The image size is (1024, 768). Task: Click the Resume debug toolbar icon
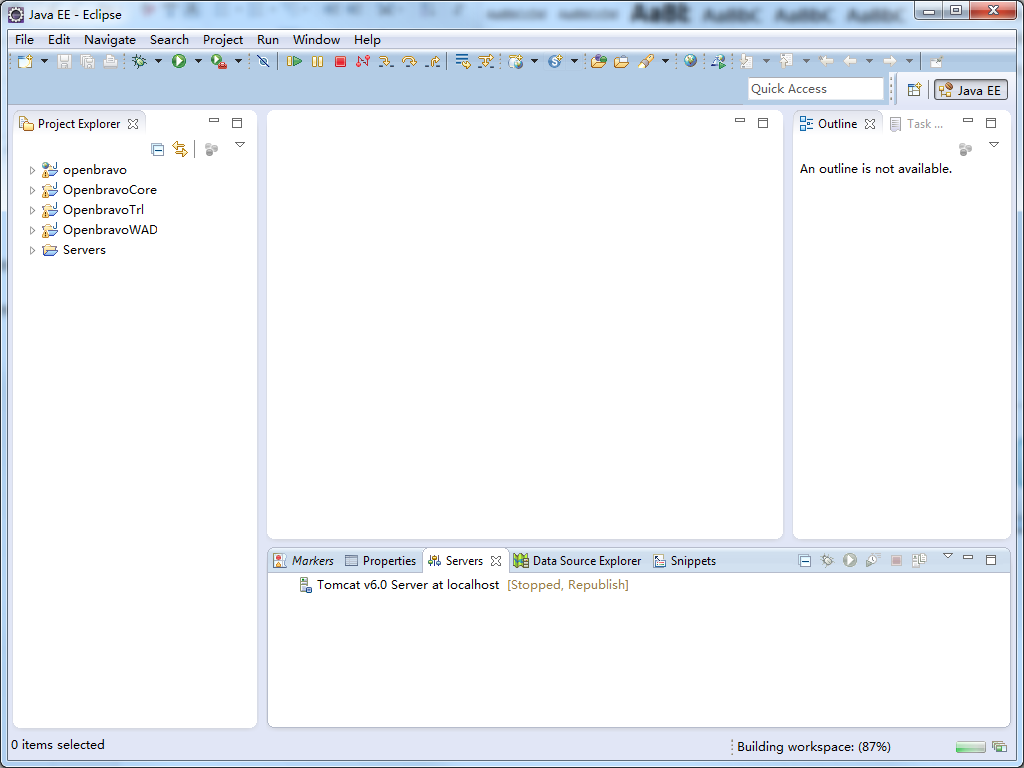tap(294, 61)
